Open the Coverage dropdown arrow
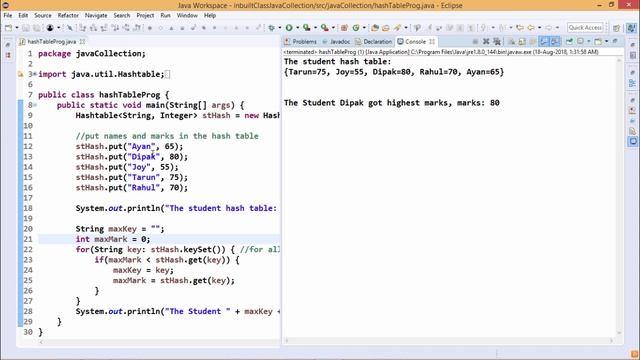640x360 pixels. point(315,28)
